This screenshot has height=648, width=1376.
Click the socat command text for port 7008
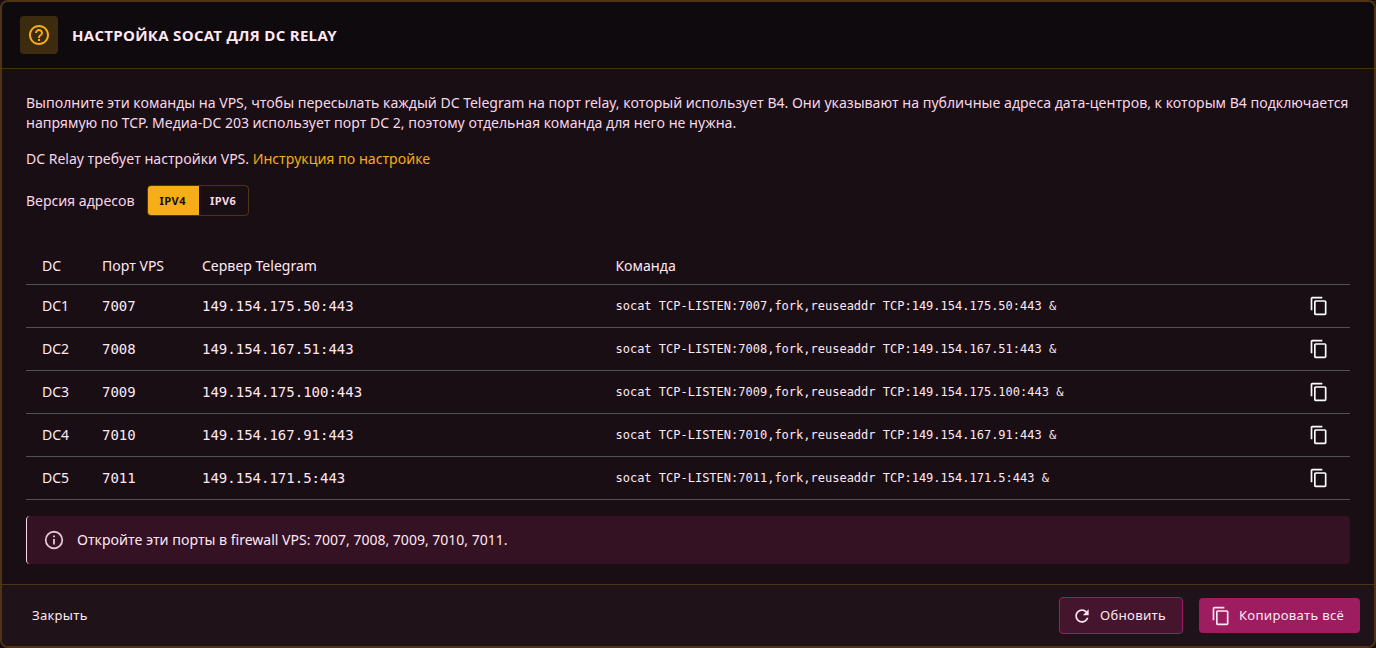pos(836,349)
